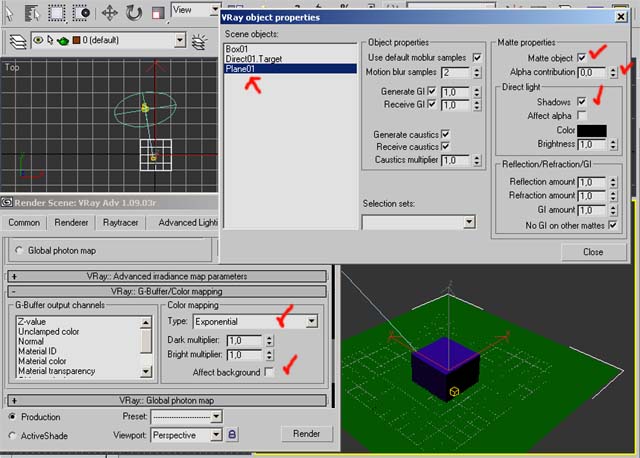Toggle Direct light Shadows checkbox
This screenshot has height=458, width=640.
point(582,102)
